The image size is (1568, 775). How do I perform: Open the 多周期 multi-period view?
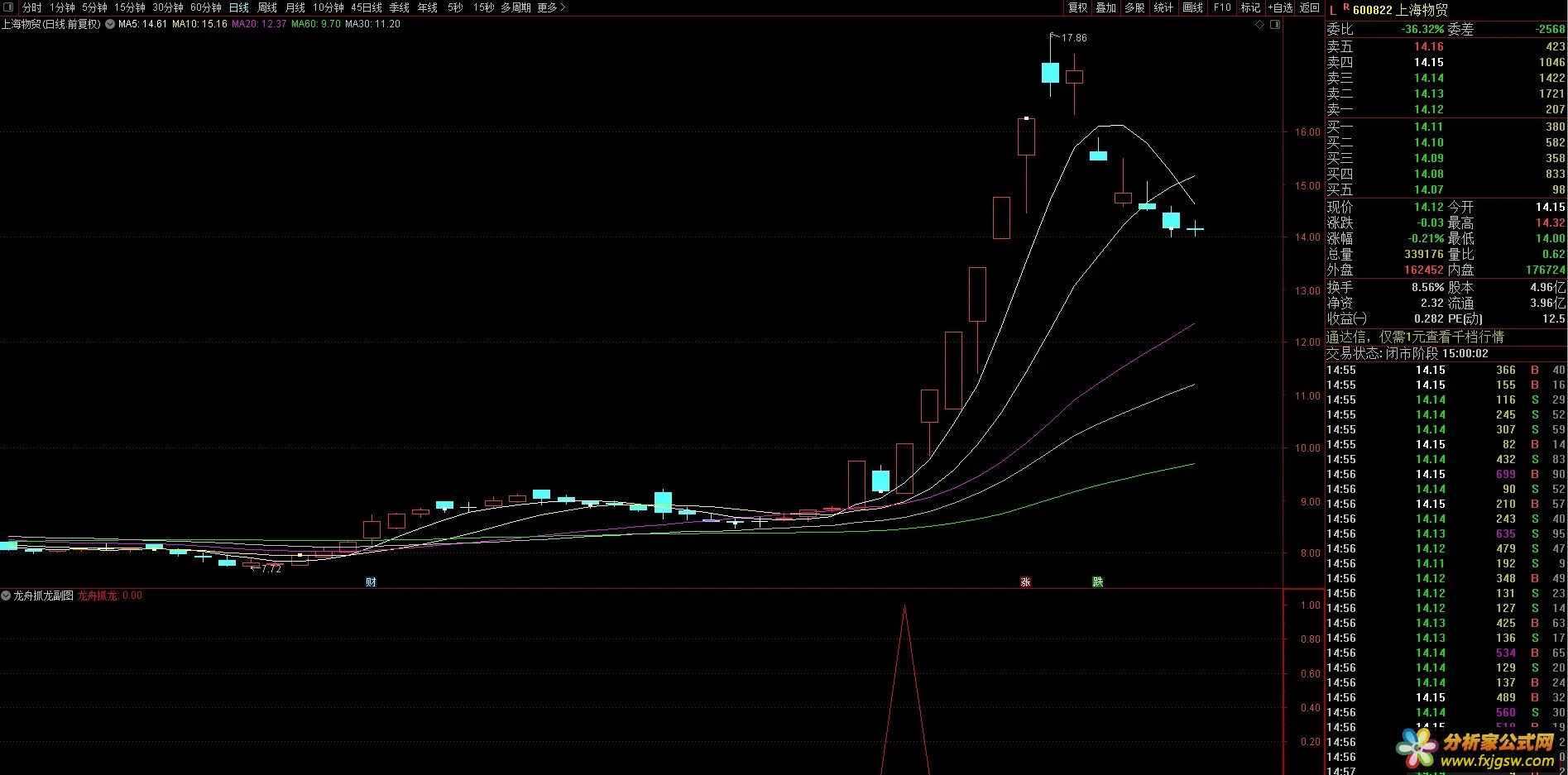515,7
